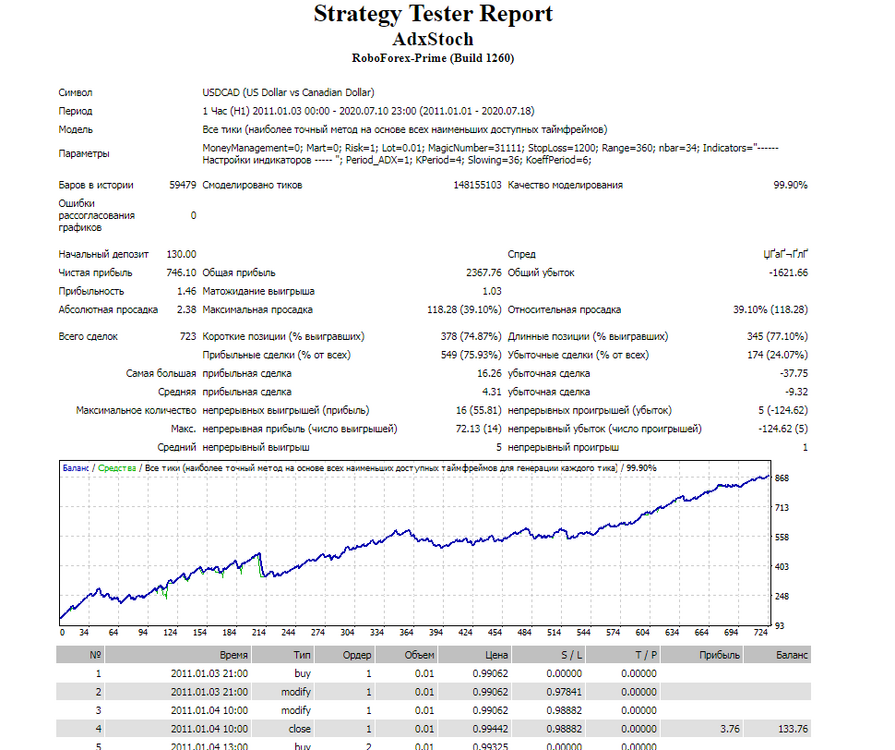895x750 pixels.
Task: Select the 'MoneyManagement=0; Mart=0' parameters text
Action: point(490,154)
